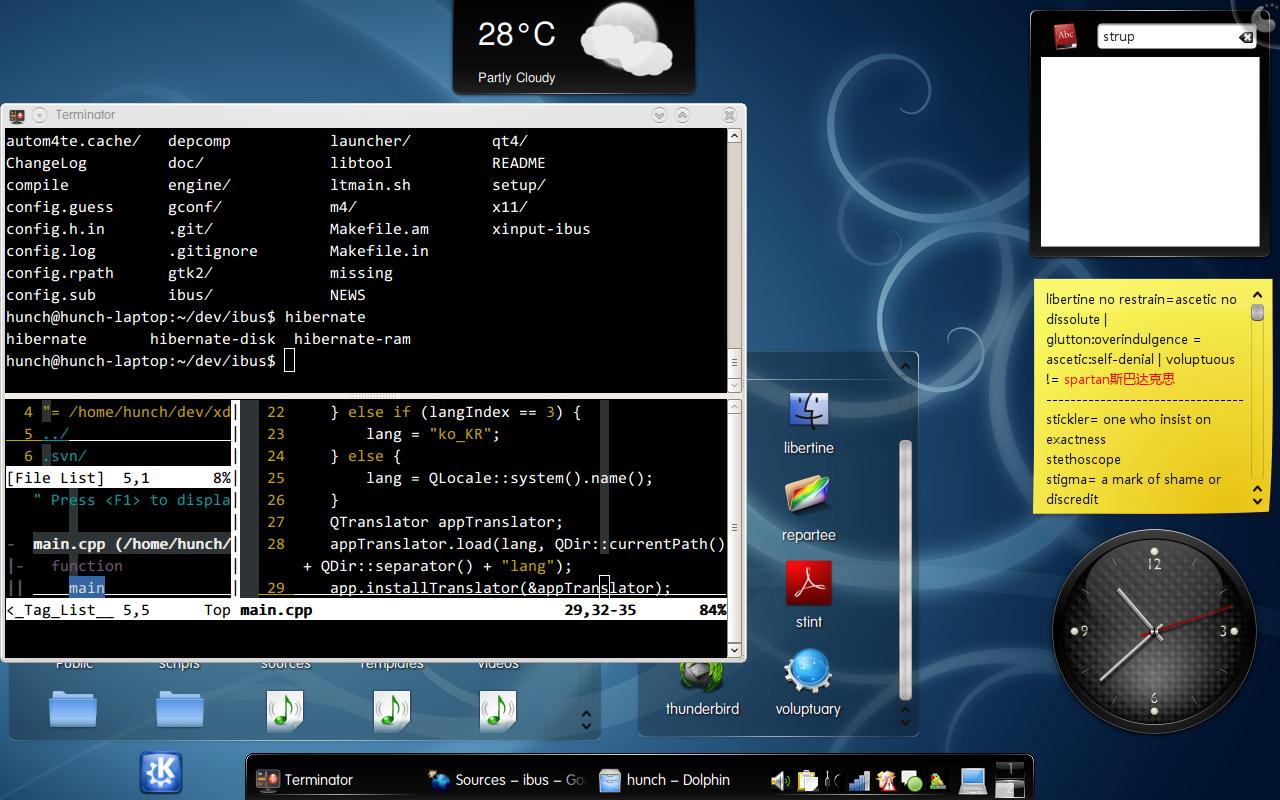Click stethoscope line in sticky note
The width and height of the screenshot is (1280, 800).
[x=1083, y=459]
